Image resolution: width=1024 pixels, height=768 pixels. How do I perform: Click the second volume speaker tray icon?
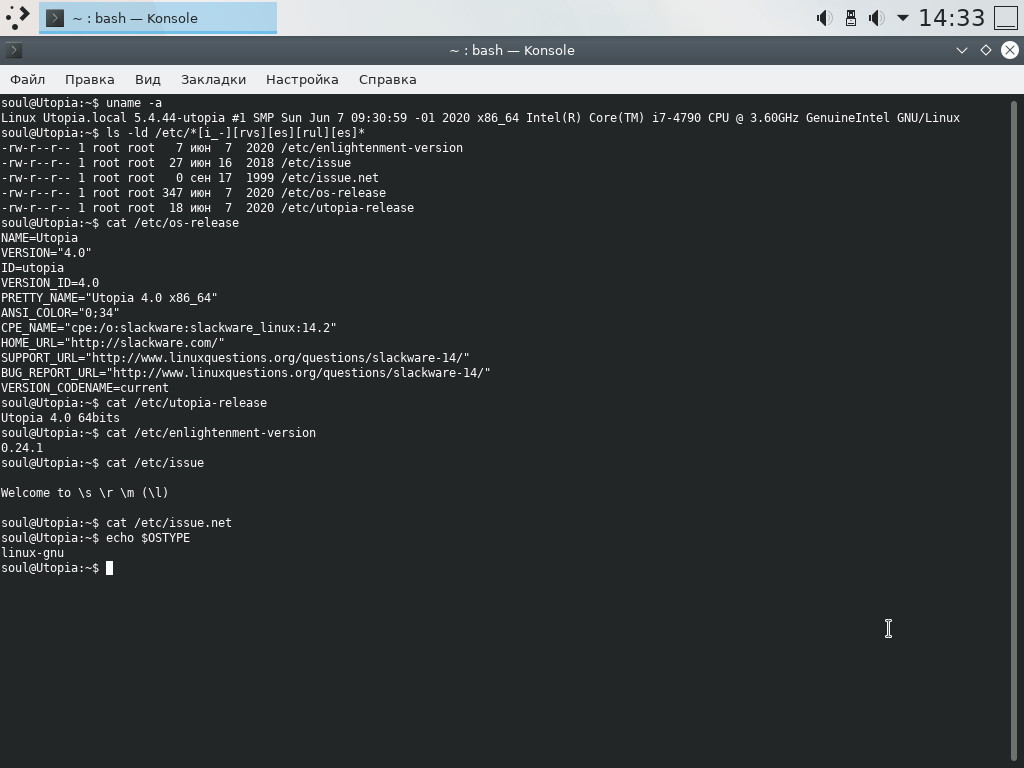click(x=876, y=18)
